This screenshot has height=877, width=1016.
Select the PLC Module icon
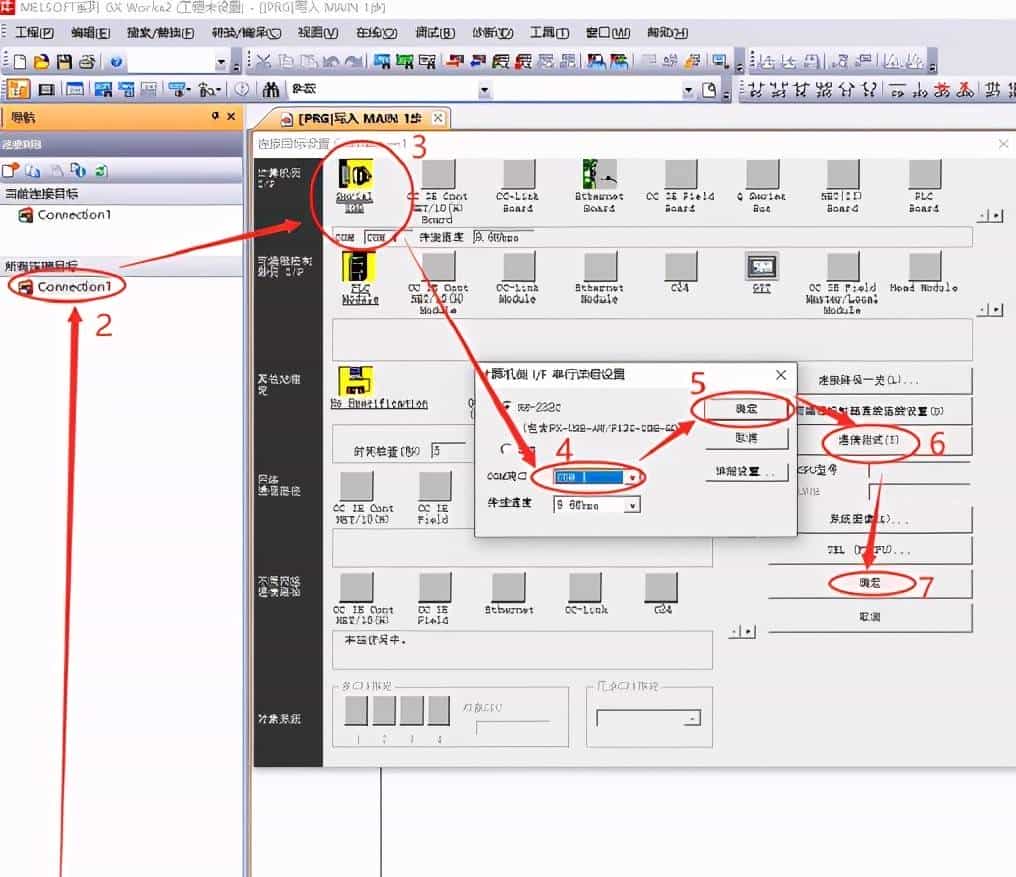coord(359,268)
